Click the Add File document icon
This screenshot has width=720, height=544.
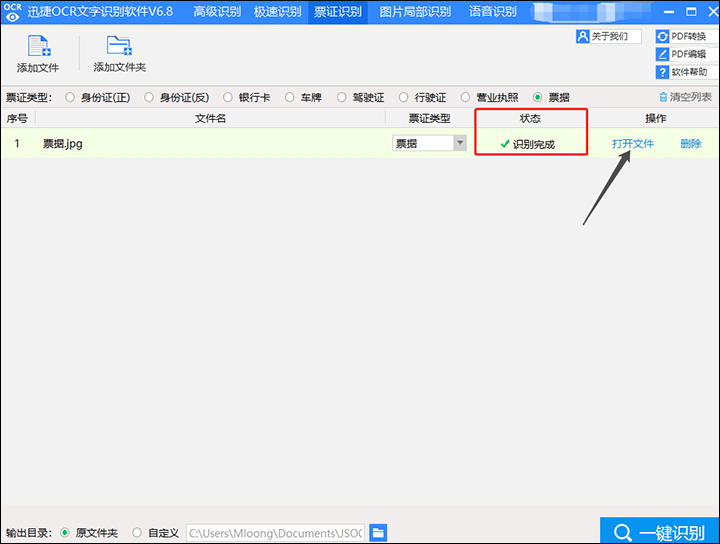[x=39, y=46]
